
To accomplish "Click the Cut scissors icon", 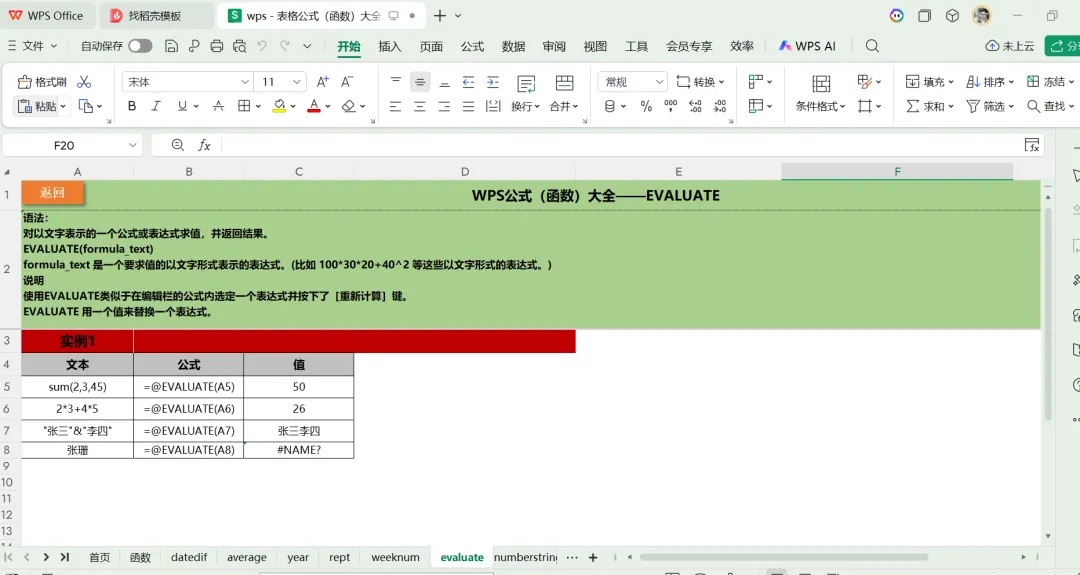I will point(84,82).
